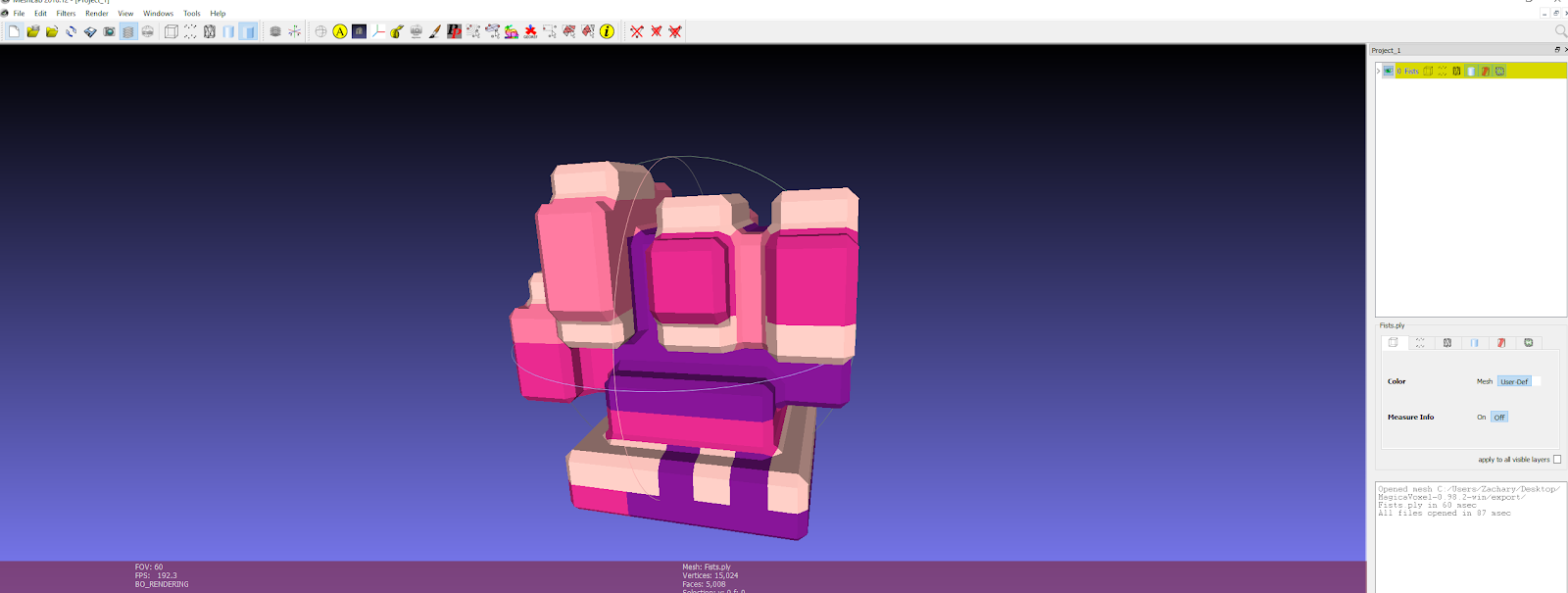The image size is (1568, 593).
Task: Click the Reload mesh icon
Action: tap(72, 31)
